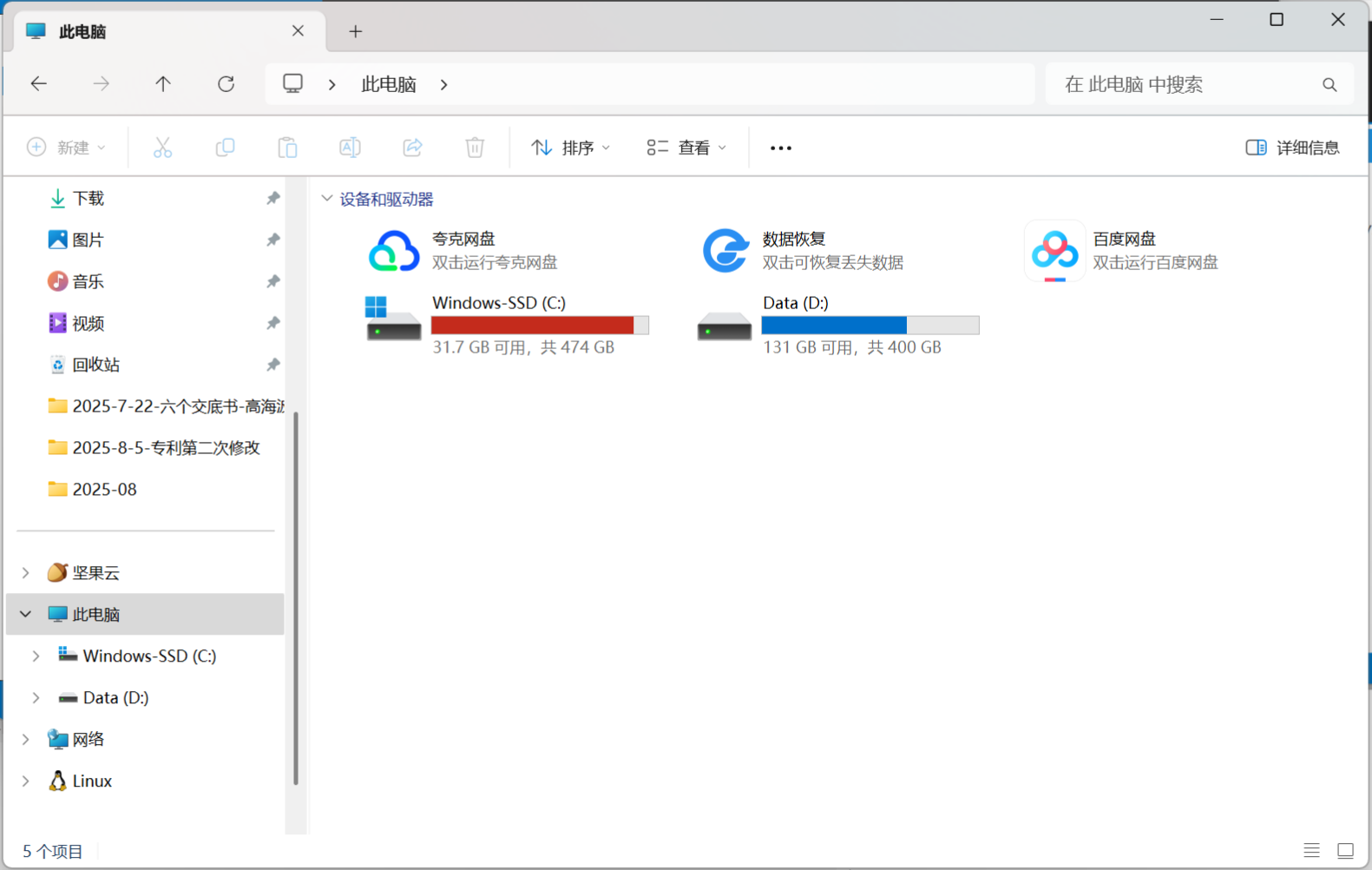Image resolution: width=1372 pixels, height=870 pixels.
Task: Select the 数据恢复 recovery icon
Action: (725, 250)
